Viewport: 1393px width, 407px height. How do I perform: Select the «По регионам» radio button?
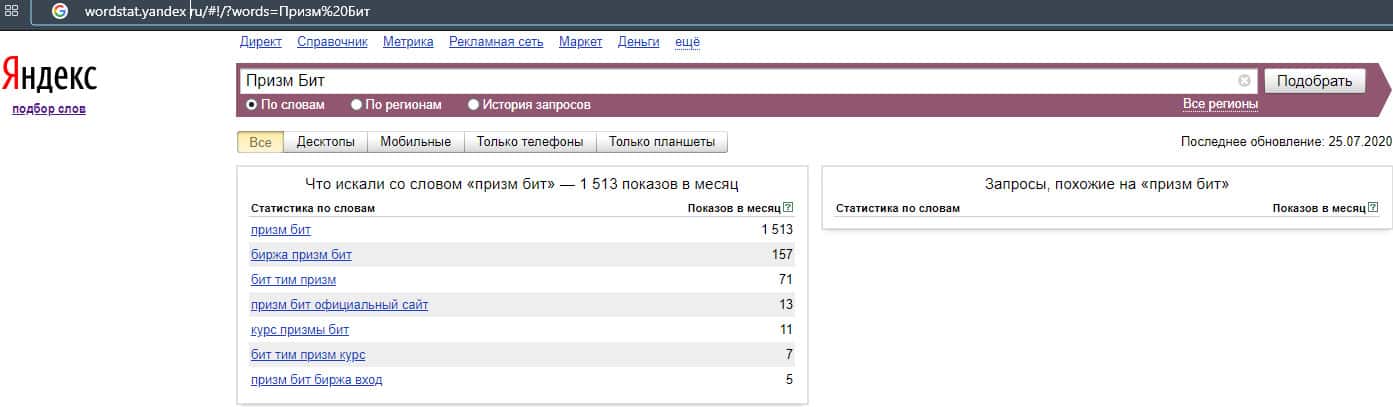pos(356,104)
